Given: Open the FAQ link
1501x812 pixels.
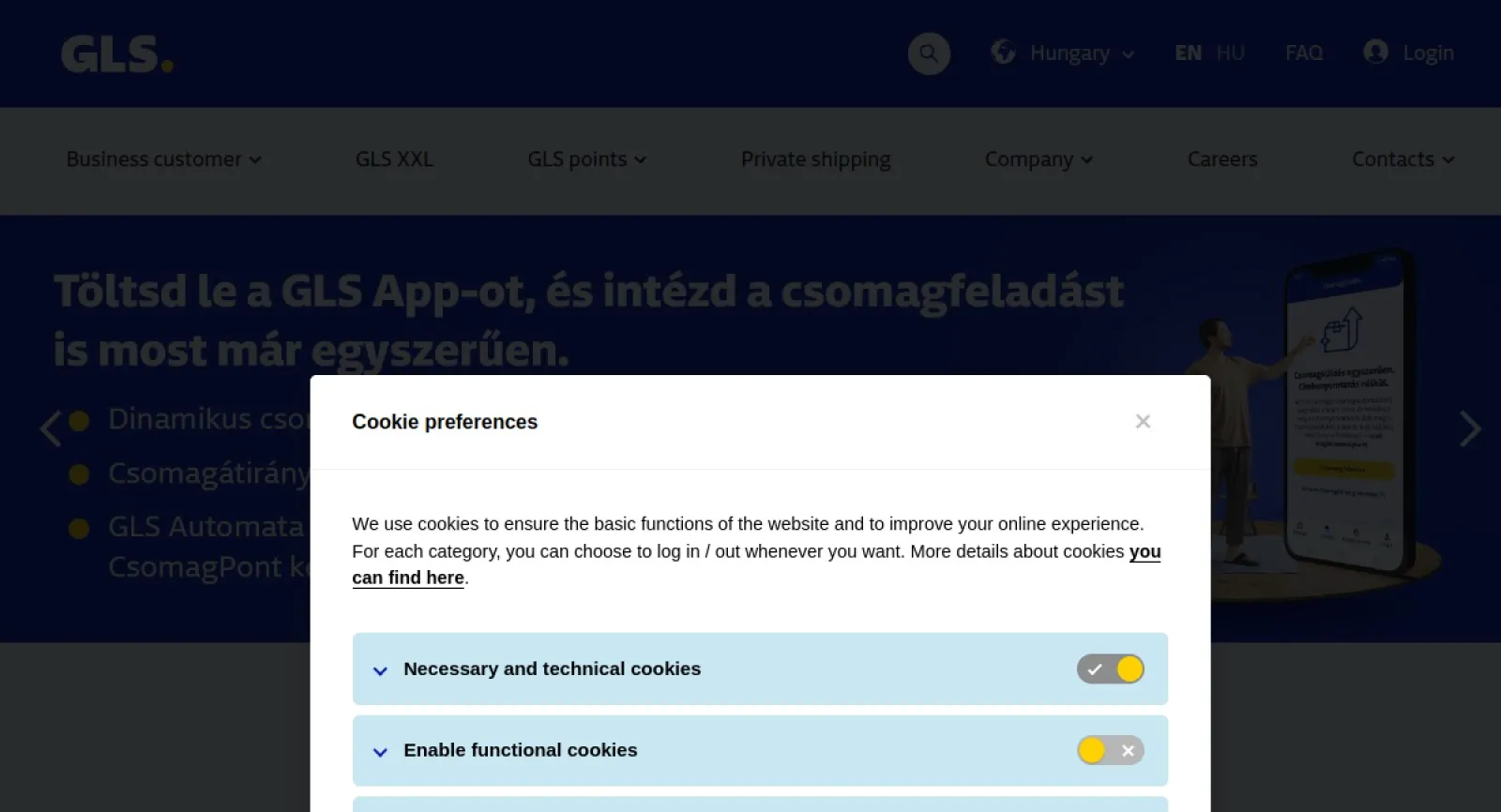Looking at the screenshot, I should [x=1304, y=53].
